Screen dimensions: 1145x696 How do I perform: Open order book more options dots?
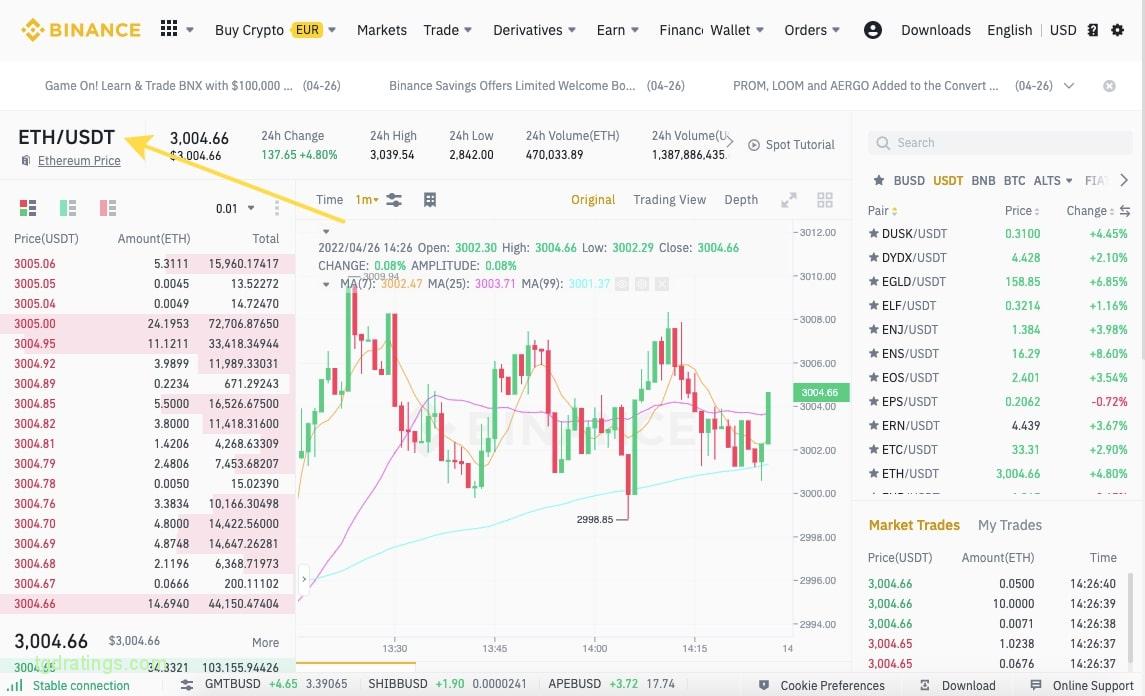click(x=277, y=208)
